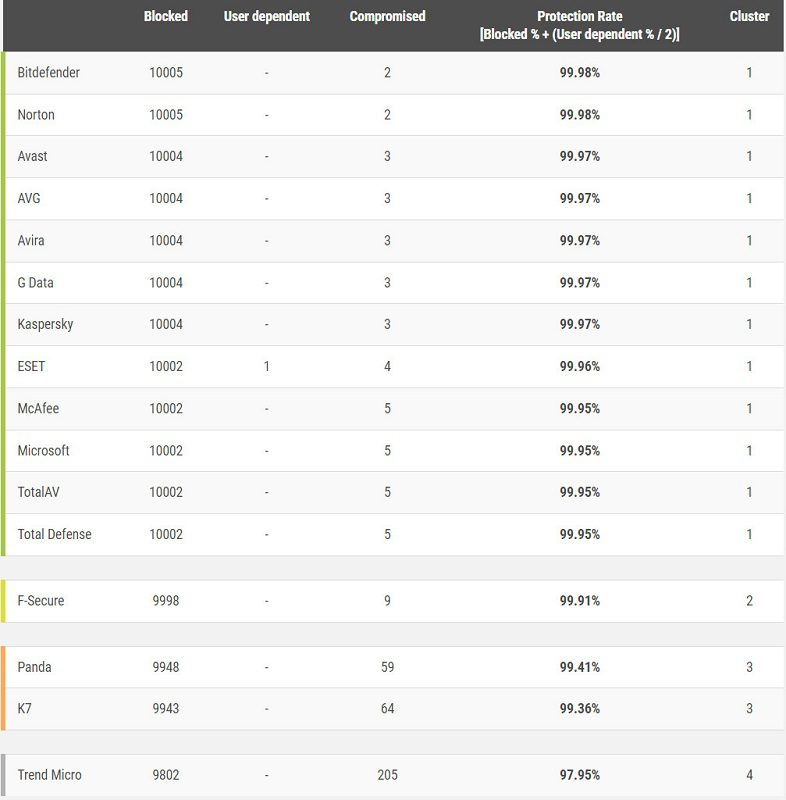Image resolution: width=786 pixels, height=800 pixels.
Task: Select the Bitdefender row name
Action: tap(48, 72)
